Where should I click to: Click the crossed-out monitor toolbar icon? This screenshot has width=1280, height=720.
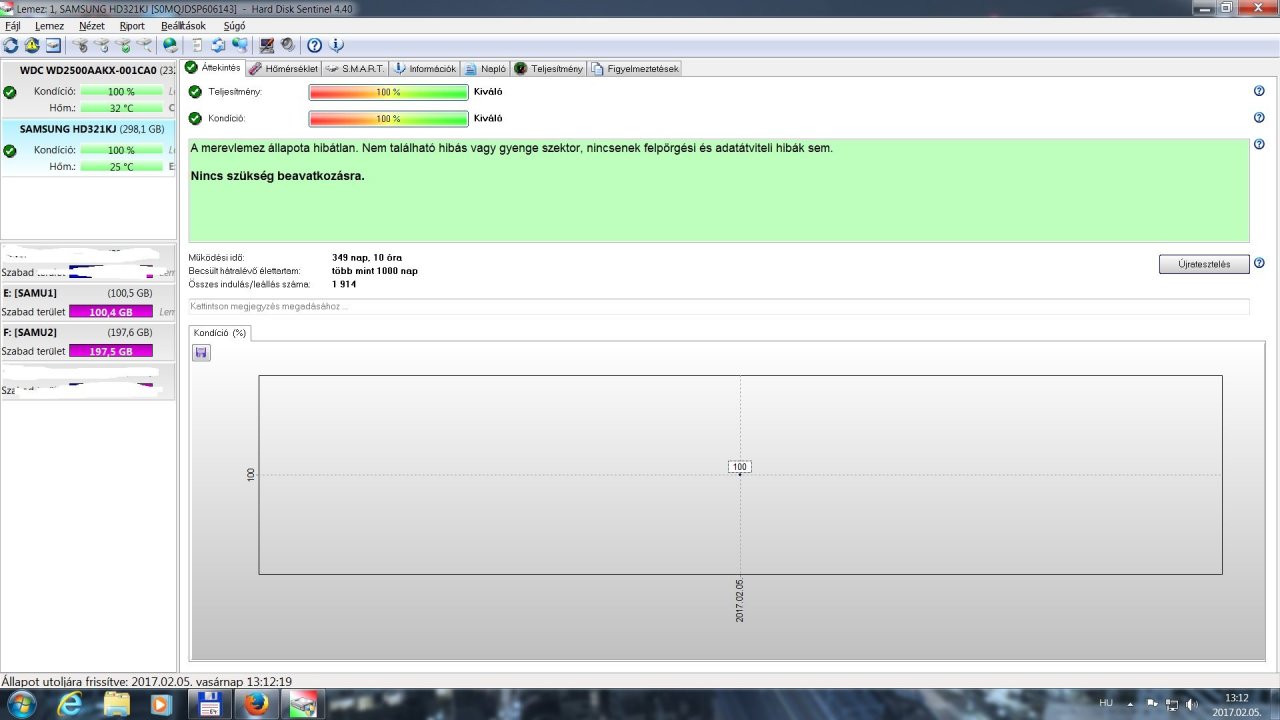click(x=267, y=45)
